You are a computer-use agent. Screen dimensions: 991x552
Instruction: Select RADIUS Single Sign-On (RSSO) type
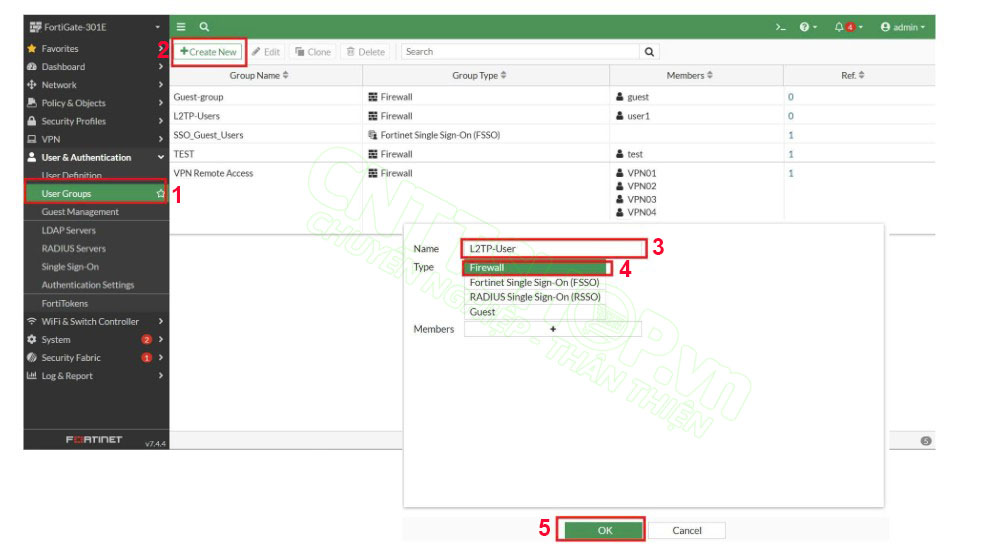(535, 297)
